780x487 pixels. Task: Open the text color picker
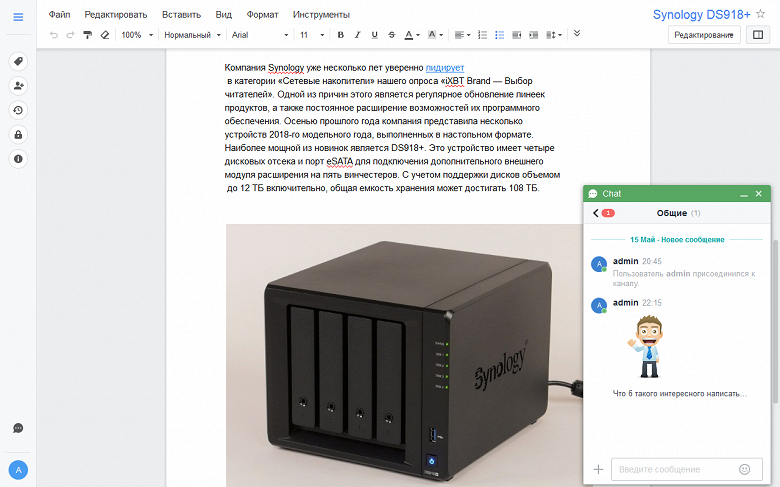pos(411,35)
